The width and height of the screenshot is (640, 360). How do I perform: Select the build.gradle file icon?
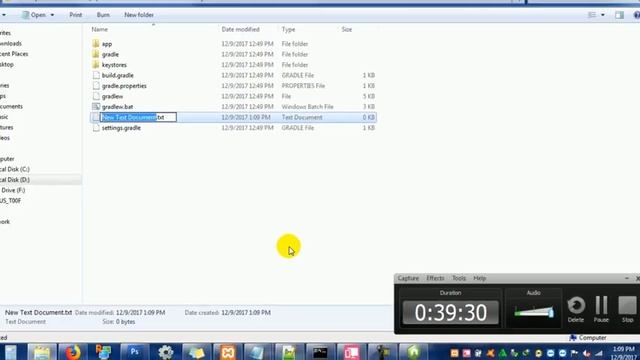[x=96, y=75]
